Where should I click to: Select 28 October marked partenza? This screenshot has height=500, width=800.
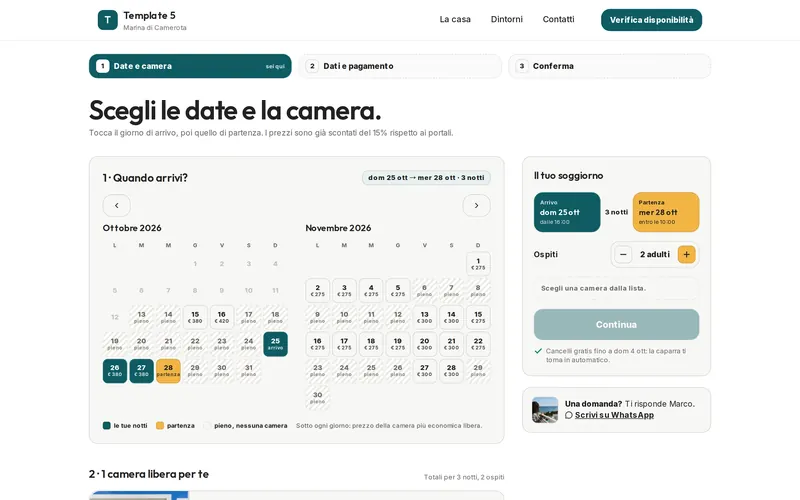(x=168, y=370)
